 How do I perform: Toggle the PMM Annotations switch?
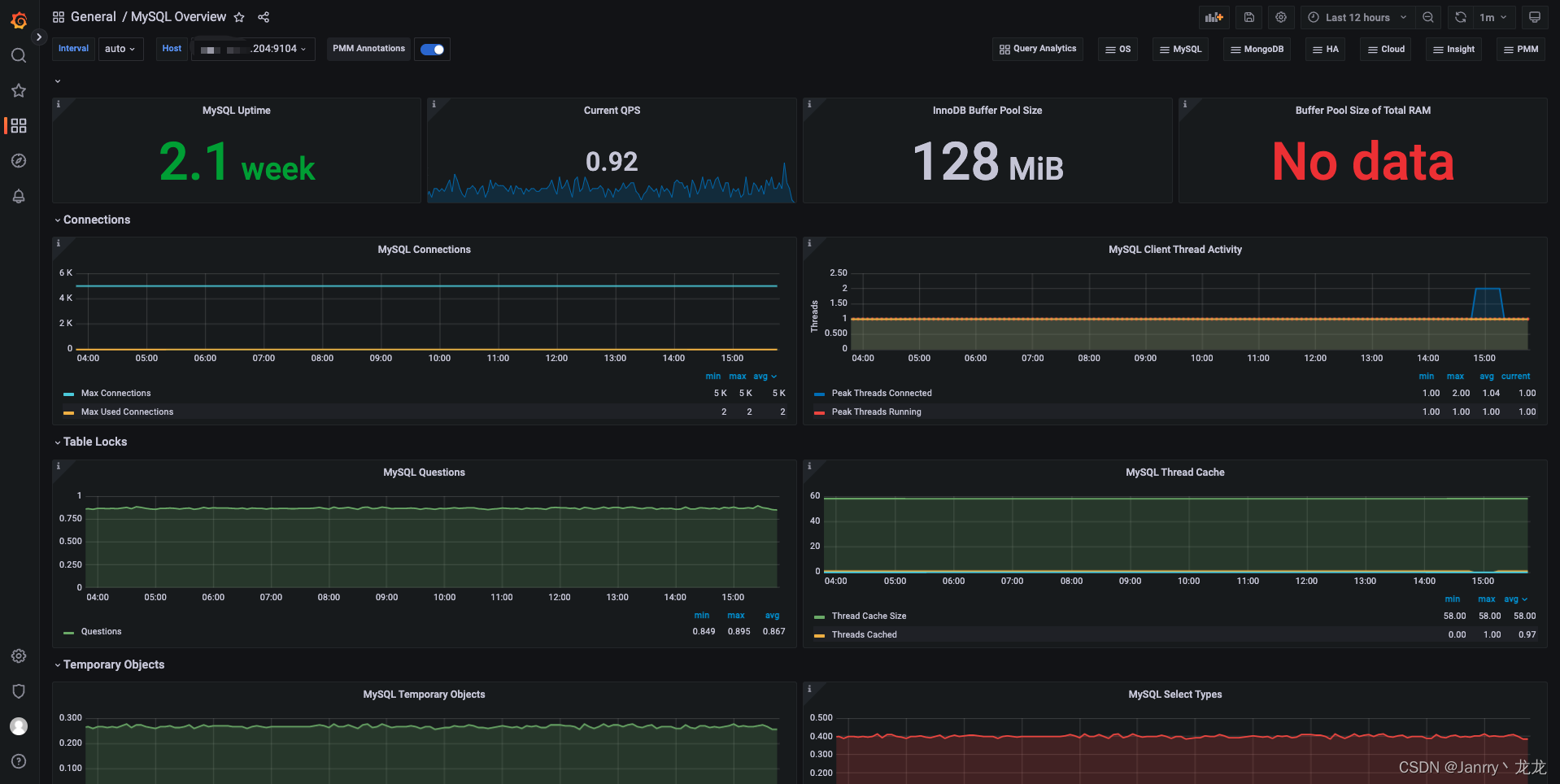pos(433,50)
